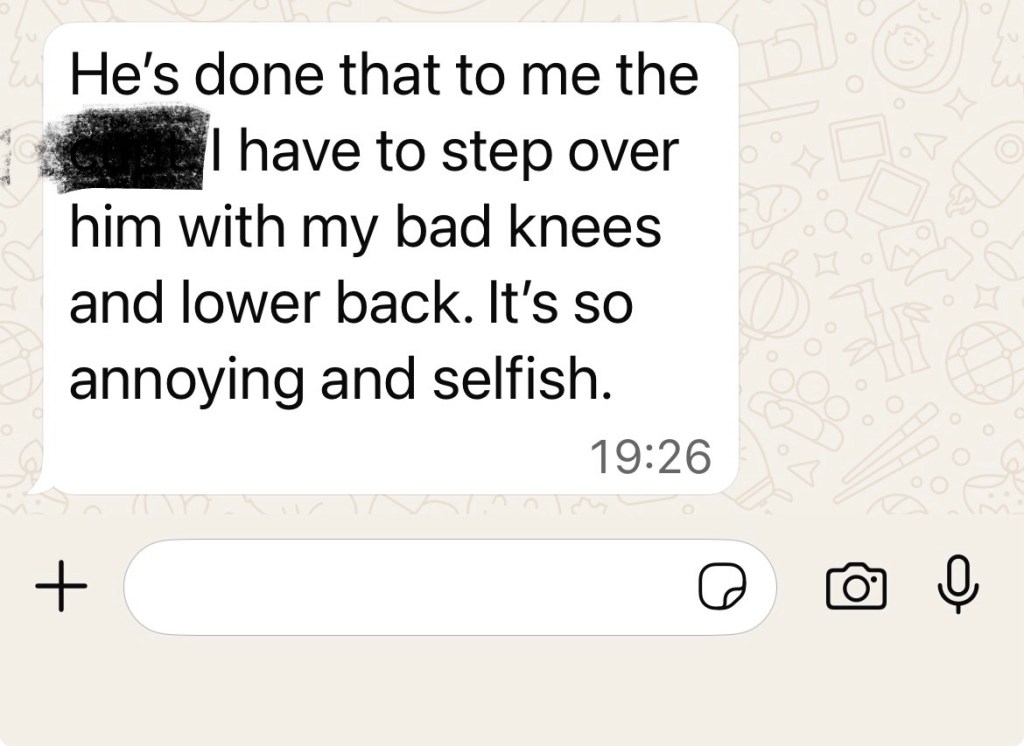Click the word "selfish." in the message
The width and height of the screenshot is (1024, 746).
[523, 378]
